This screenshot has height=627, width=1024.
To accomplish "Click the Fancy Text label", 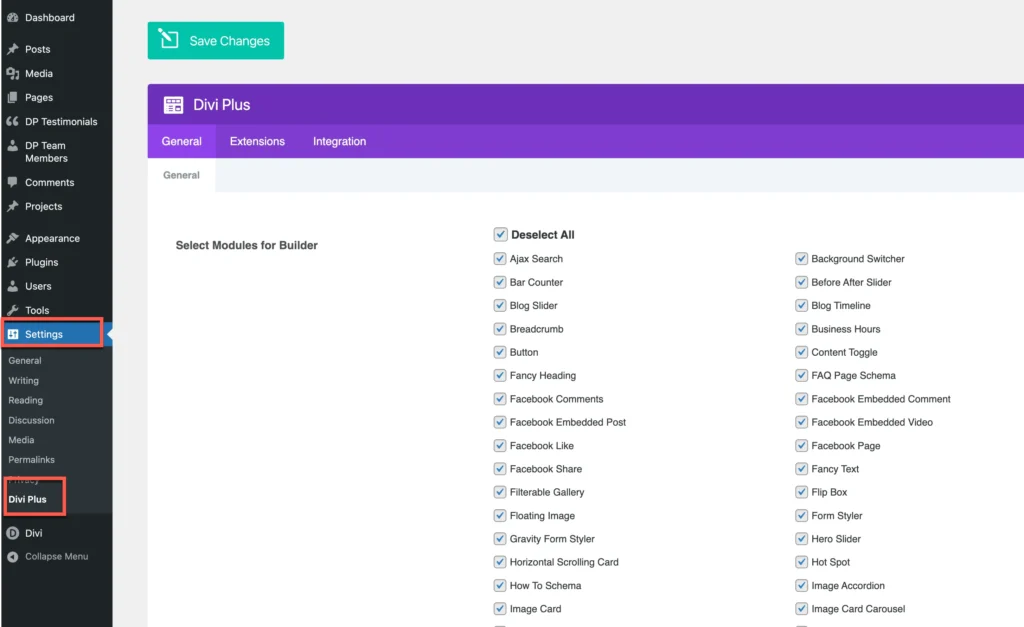I will point(835,469).
